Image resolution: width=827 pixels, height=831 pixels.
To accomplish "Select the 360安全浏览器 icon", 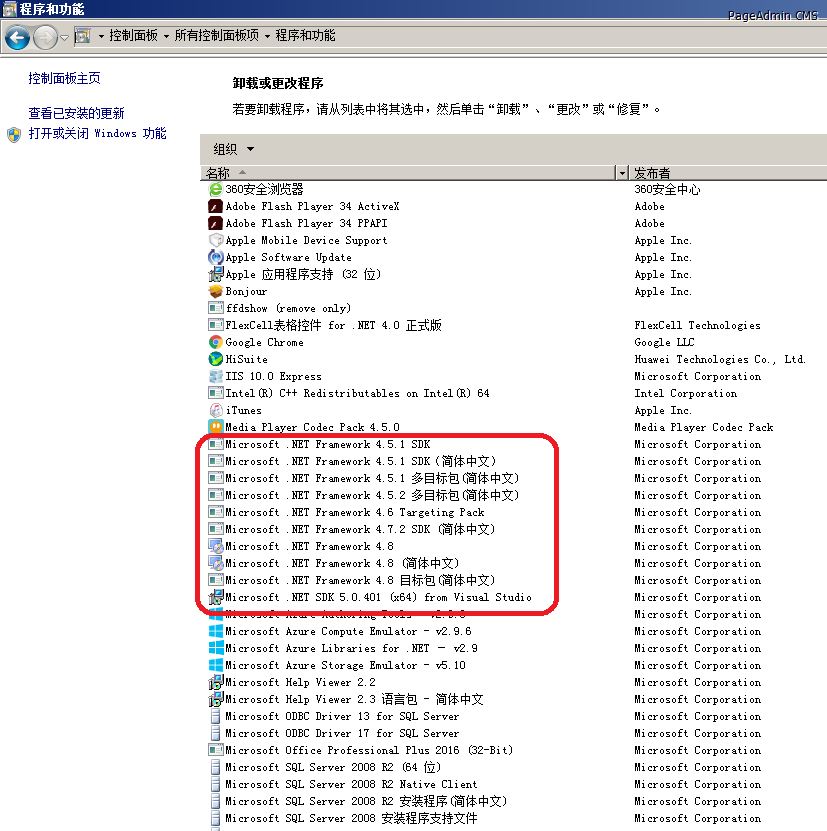I will pos(216,189).
